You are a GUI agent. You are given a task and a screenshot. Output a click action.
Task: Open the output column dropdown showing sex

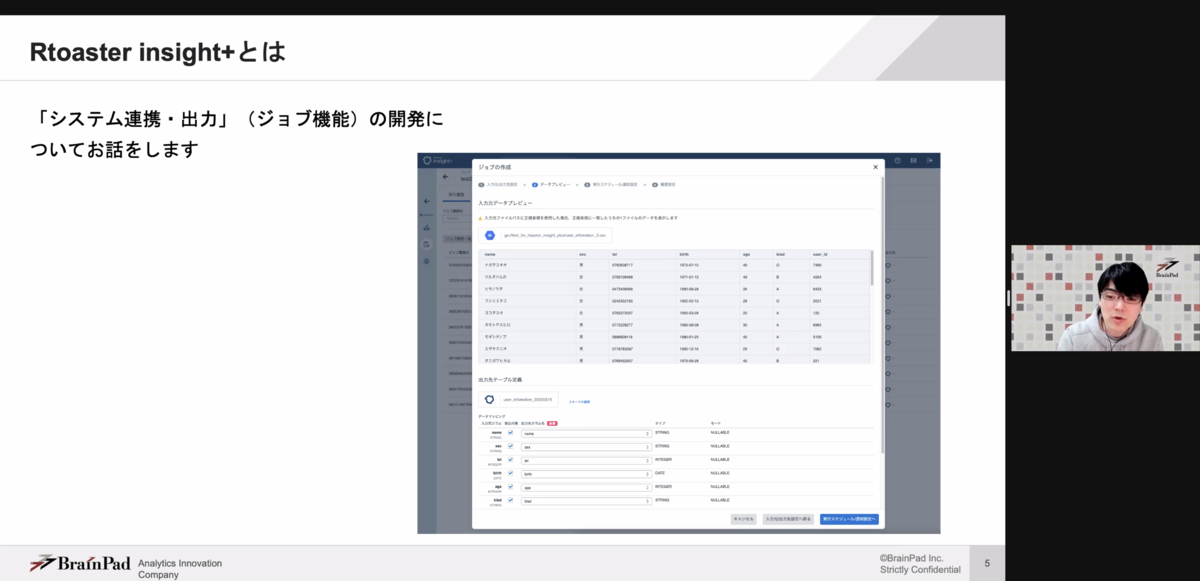pos(586,448)
